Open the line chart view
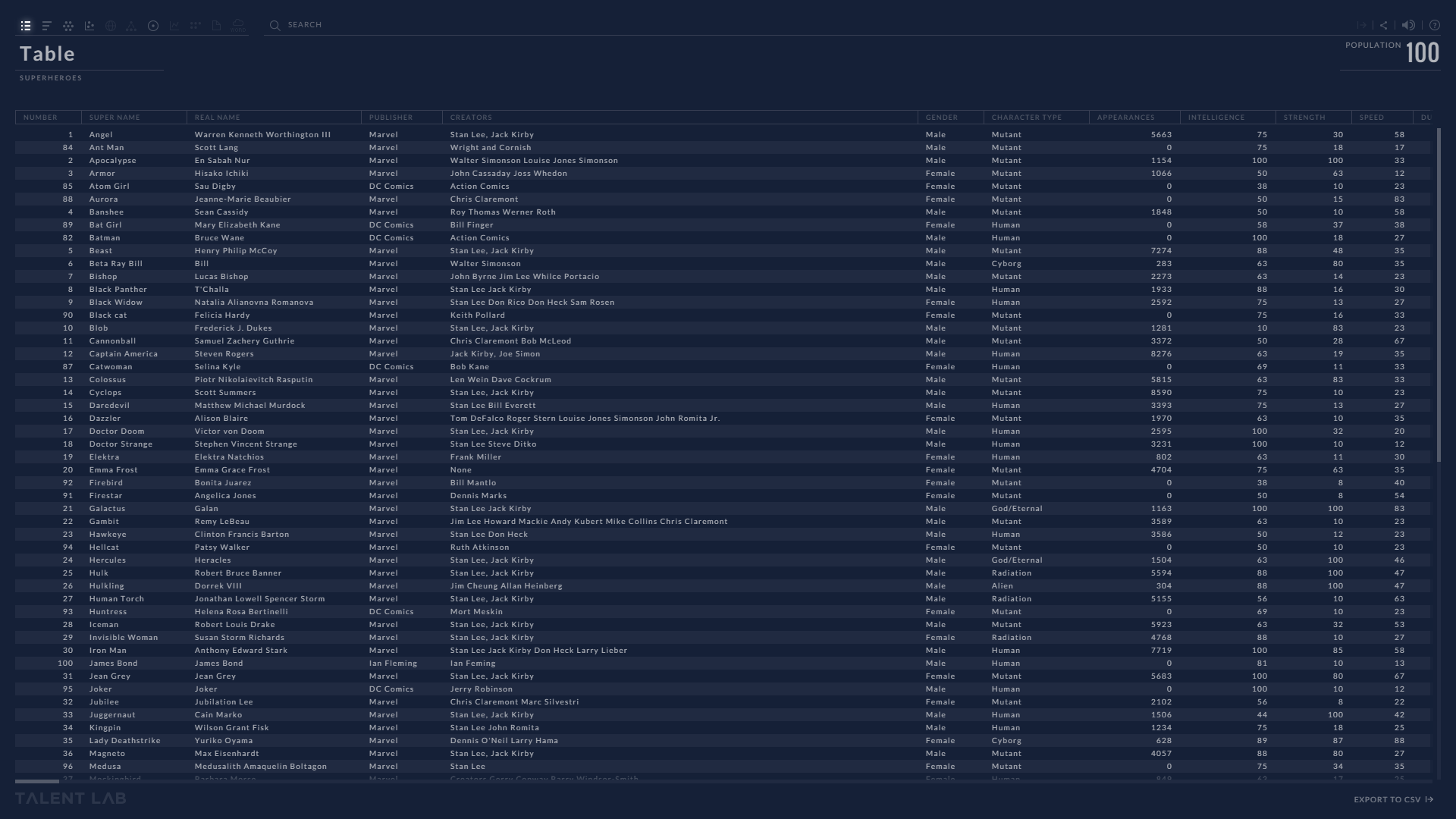Viewport: 1456px width, 819px height. [x=174, y=26]
